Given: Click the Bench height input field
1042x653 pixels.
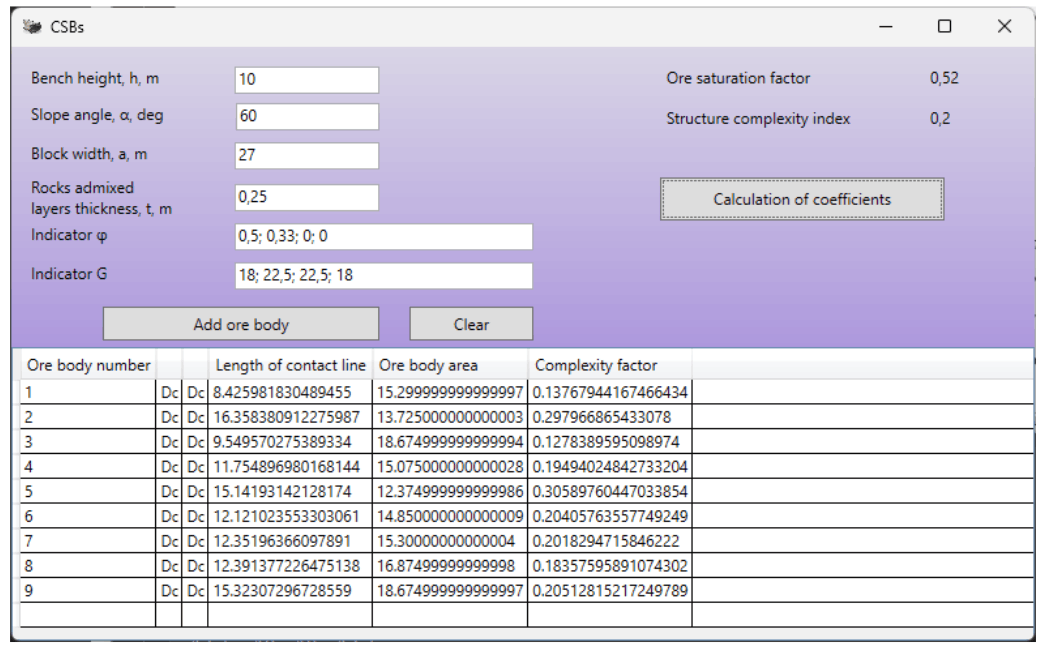Looking at the screenshot, I should pyautogui.click(x=307, y=80).
